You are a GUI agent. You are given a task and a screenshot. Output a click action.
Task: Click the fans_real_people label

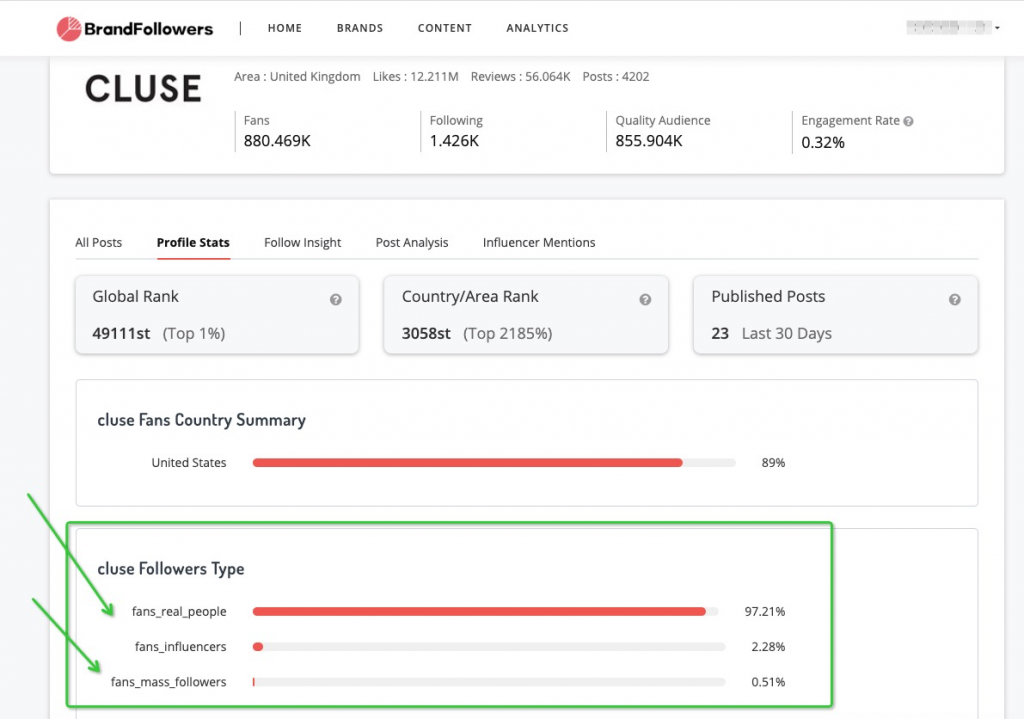(x=179, y=611)
